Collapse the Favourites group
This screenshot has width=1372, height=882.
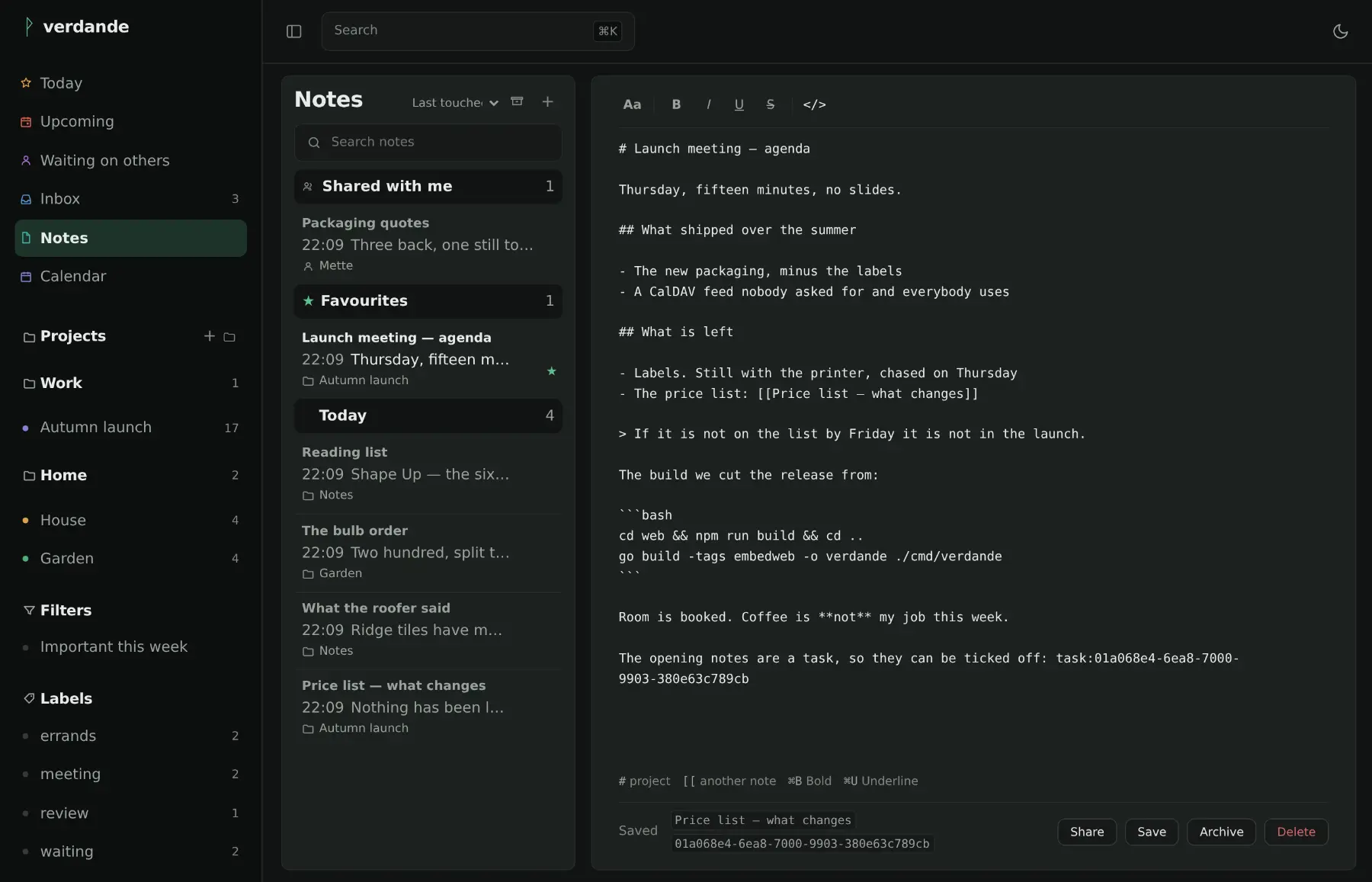(428, 301)
